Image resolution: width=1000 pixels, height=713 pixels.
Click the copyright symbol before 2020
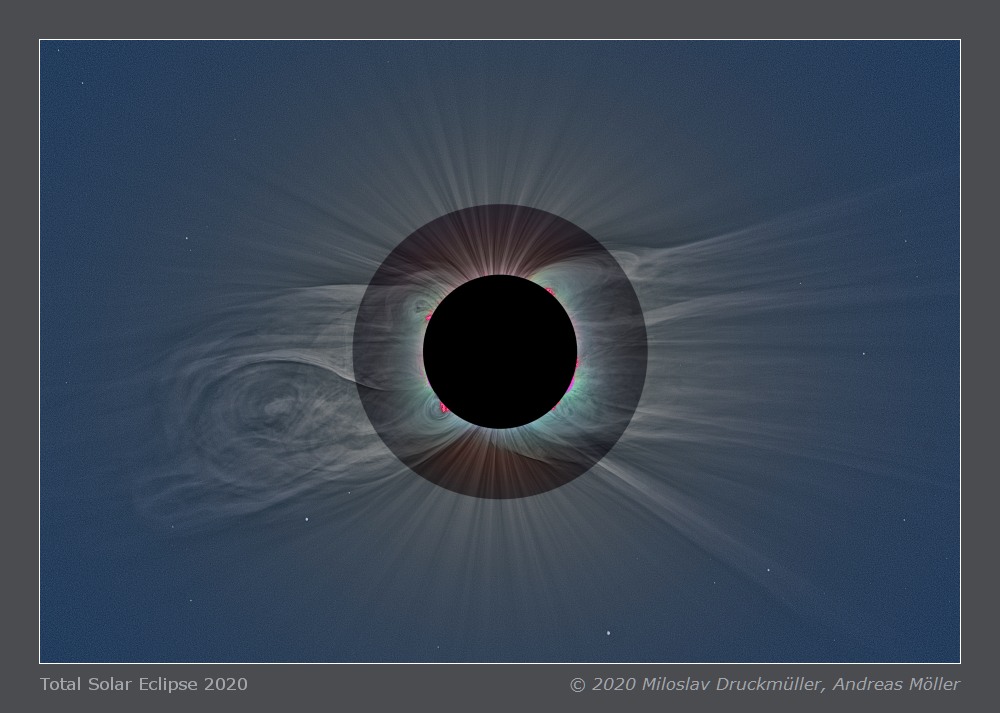click(577, 685)
